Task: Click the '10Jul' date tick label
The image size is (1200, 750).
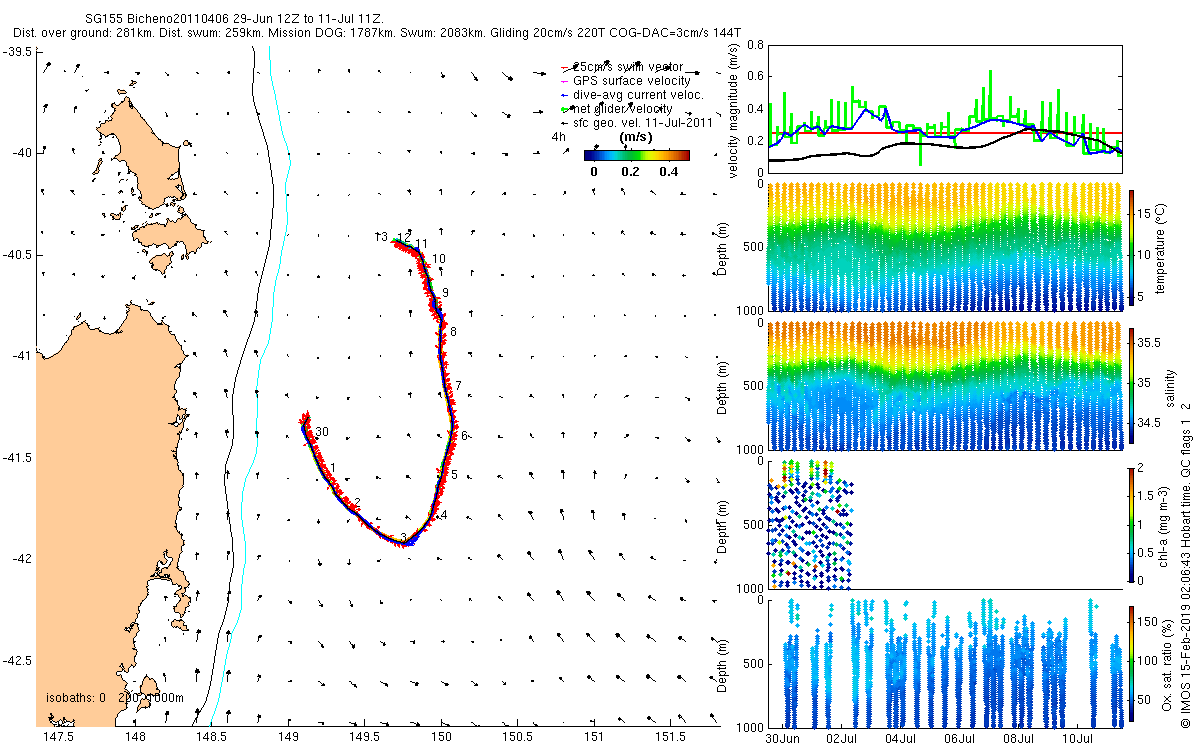Action: pos(1078,740)
